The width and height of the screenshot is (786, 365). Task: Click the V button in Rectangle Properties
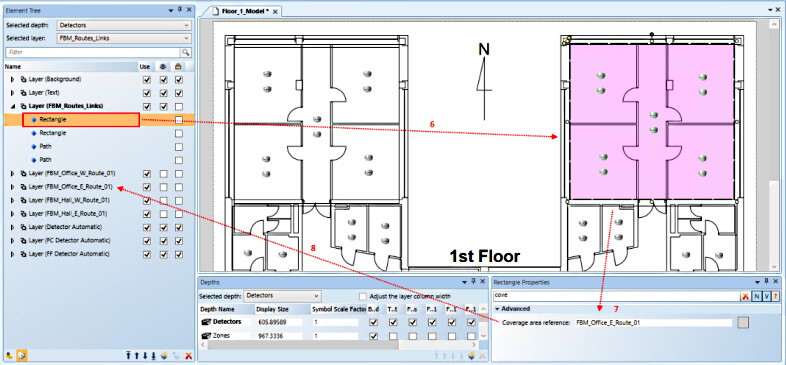[766, 296]
